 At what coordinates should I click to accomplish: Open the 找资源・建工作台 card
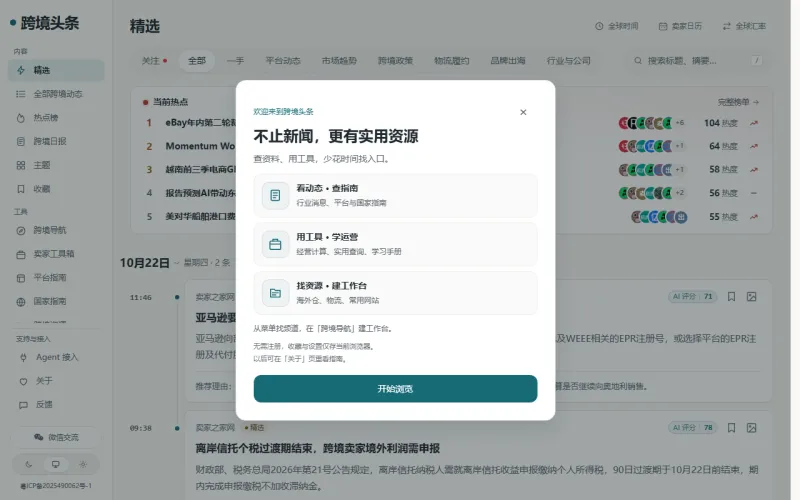pyautogui.click(x=395, y=293)
